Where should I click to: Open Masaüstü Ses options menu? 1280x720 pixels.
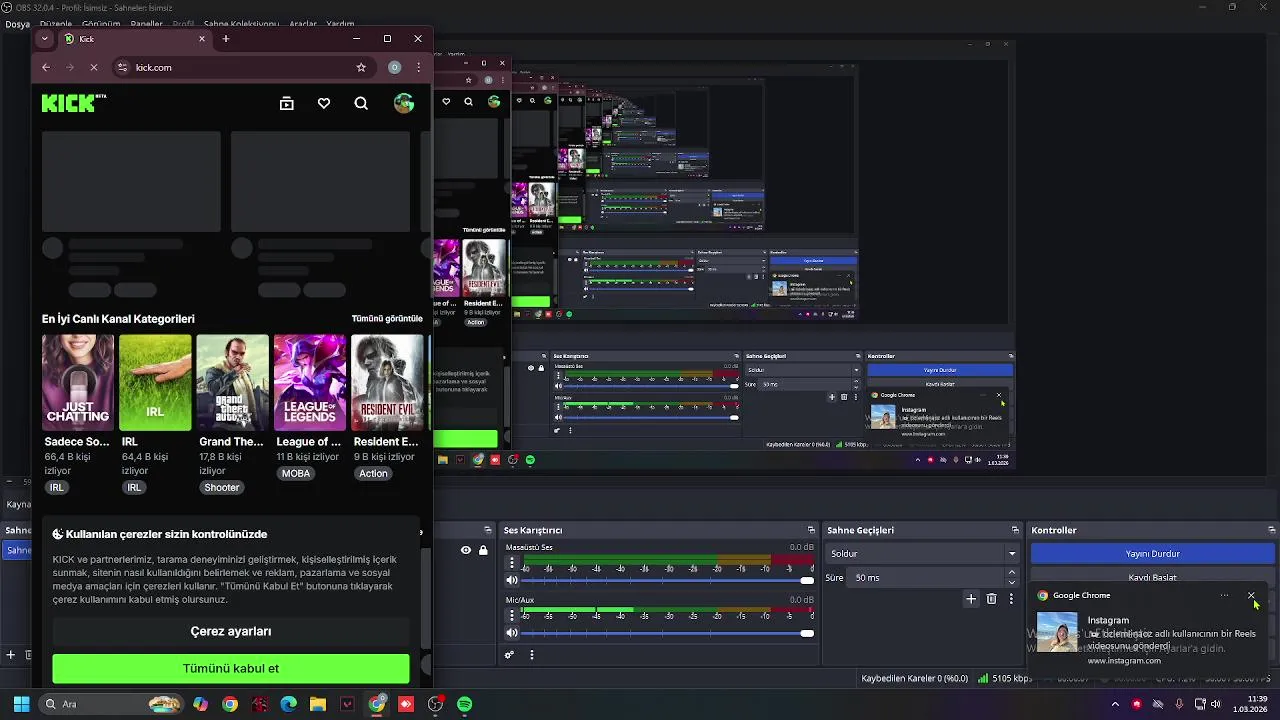[x=512, y=563]
